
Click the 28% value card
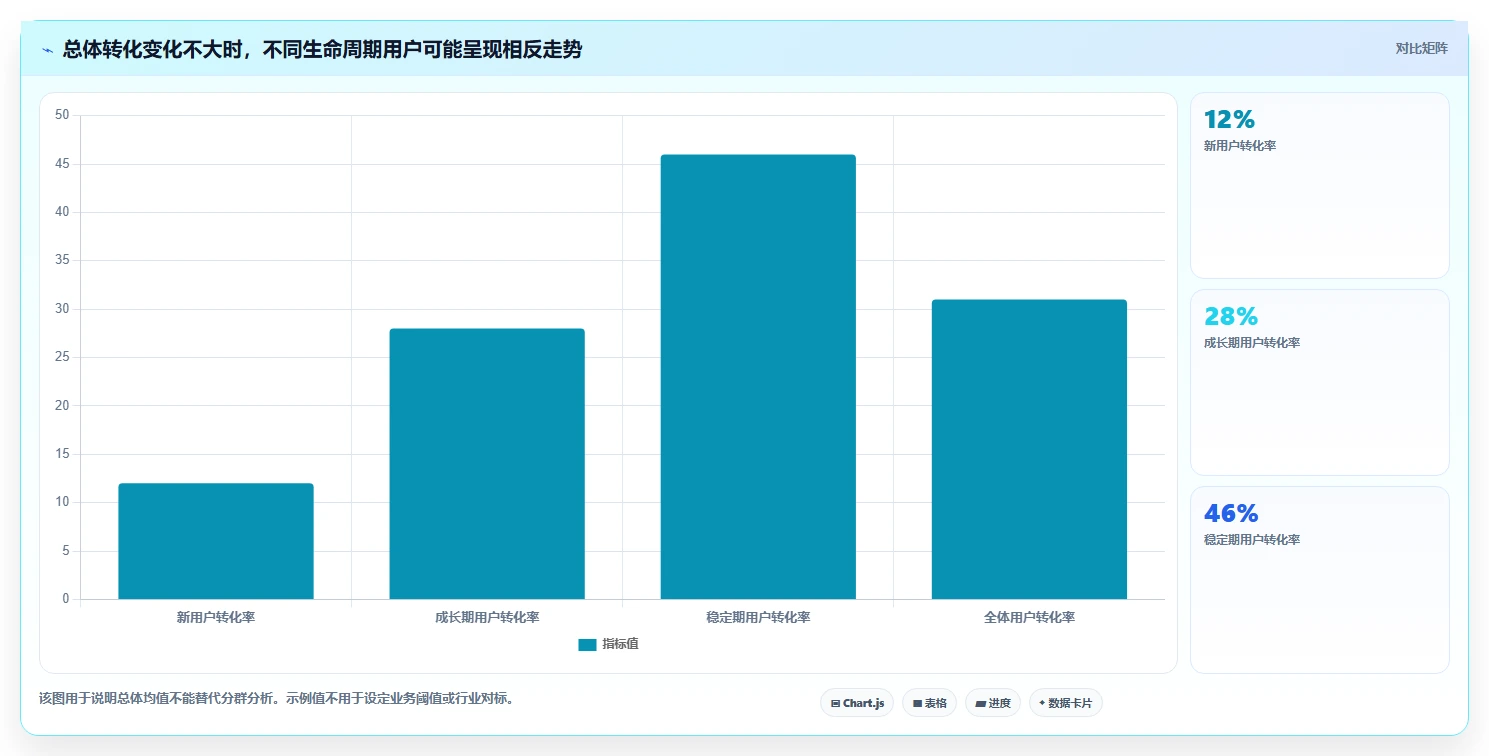click(x=1319, y=382)
